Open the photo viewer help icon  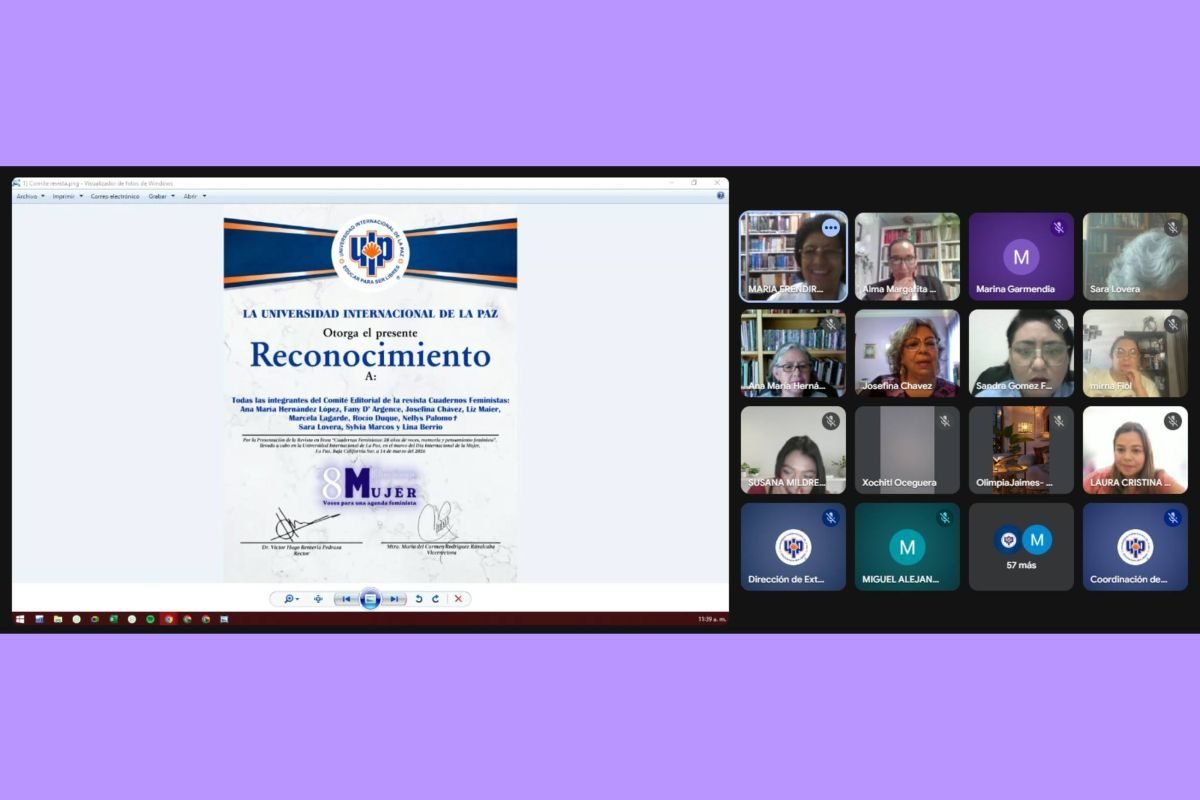[x=720, y=196]
